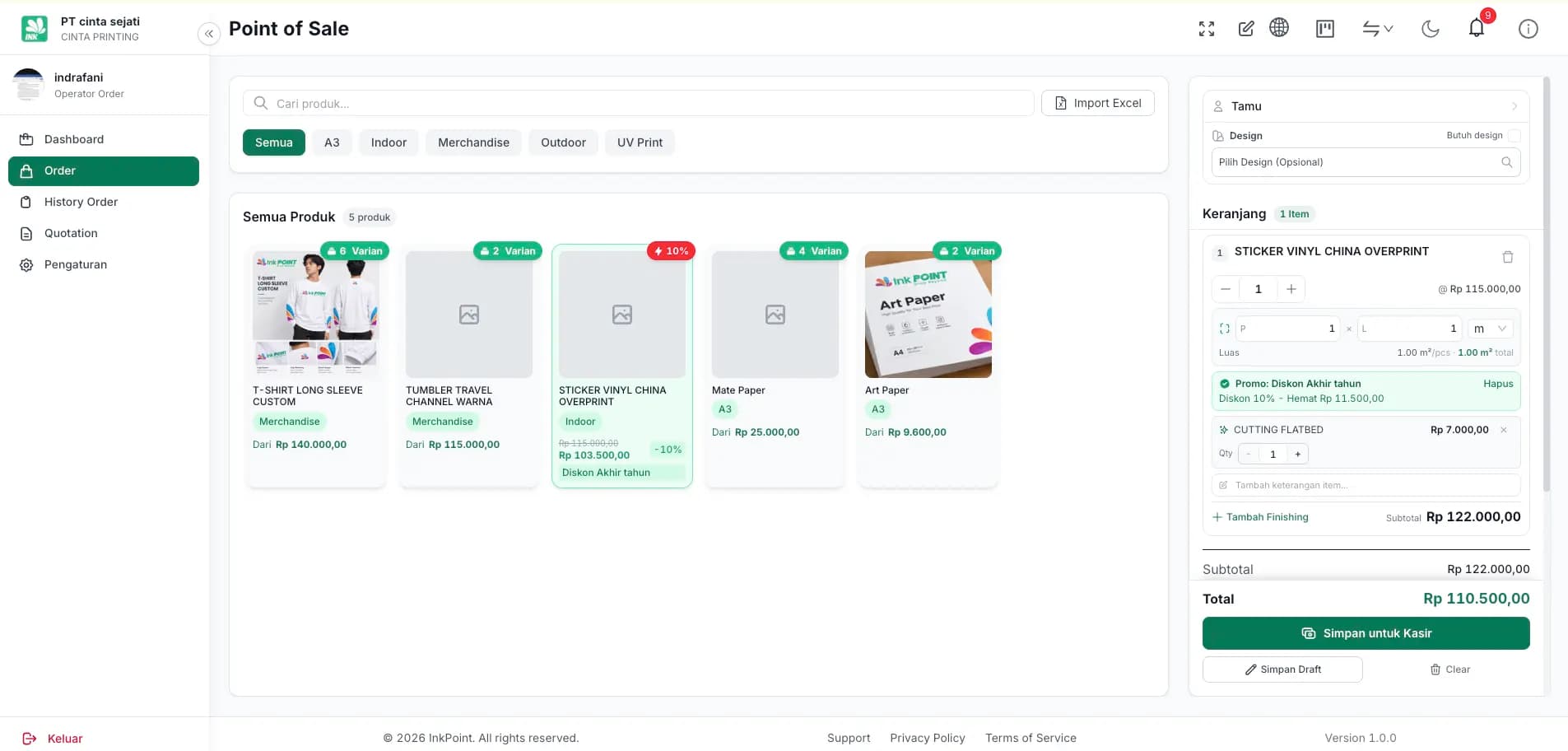Screen dimensions: 1568x751
Task: Open History Order in sidebar
Action: click(104, 202)
